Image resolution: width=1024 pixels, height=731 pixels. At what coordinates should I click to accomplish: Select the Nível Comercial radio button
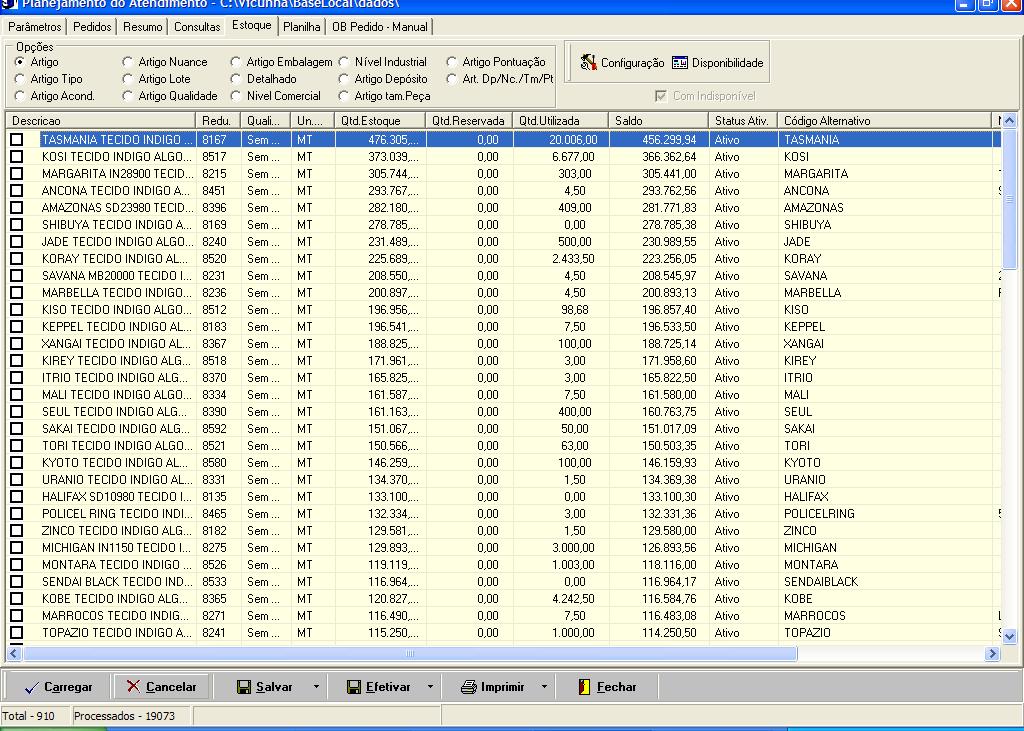tap(236, 96)
